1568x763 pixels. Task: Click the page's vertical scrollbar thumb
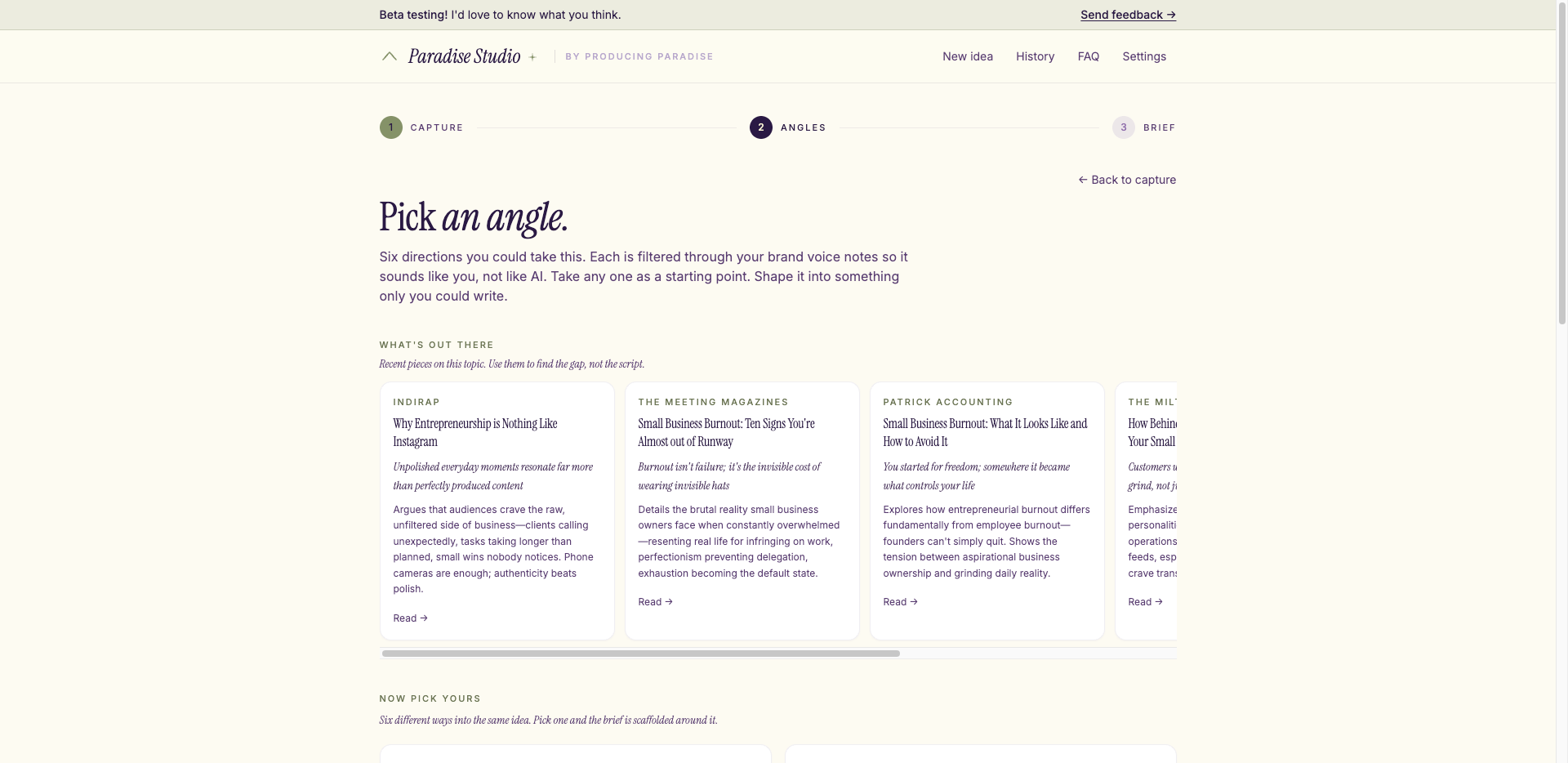[1562, 163]
